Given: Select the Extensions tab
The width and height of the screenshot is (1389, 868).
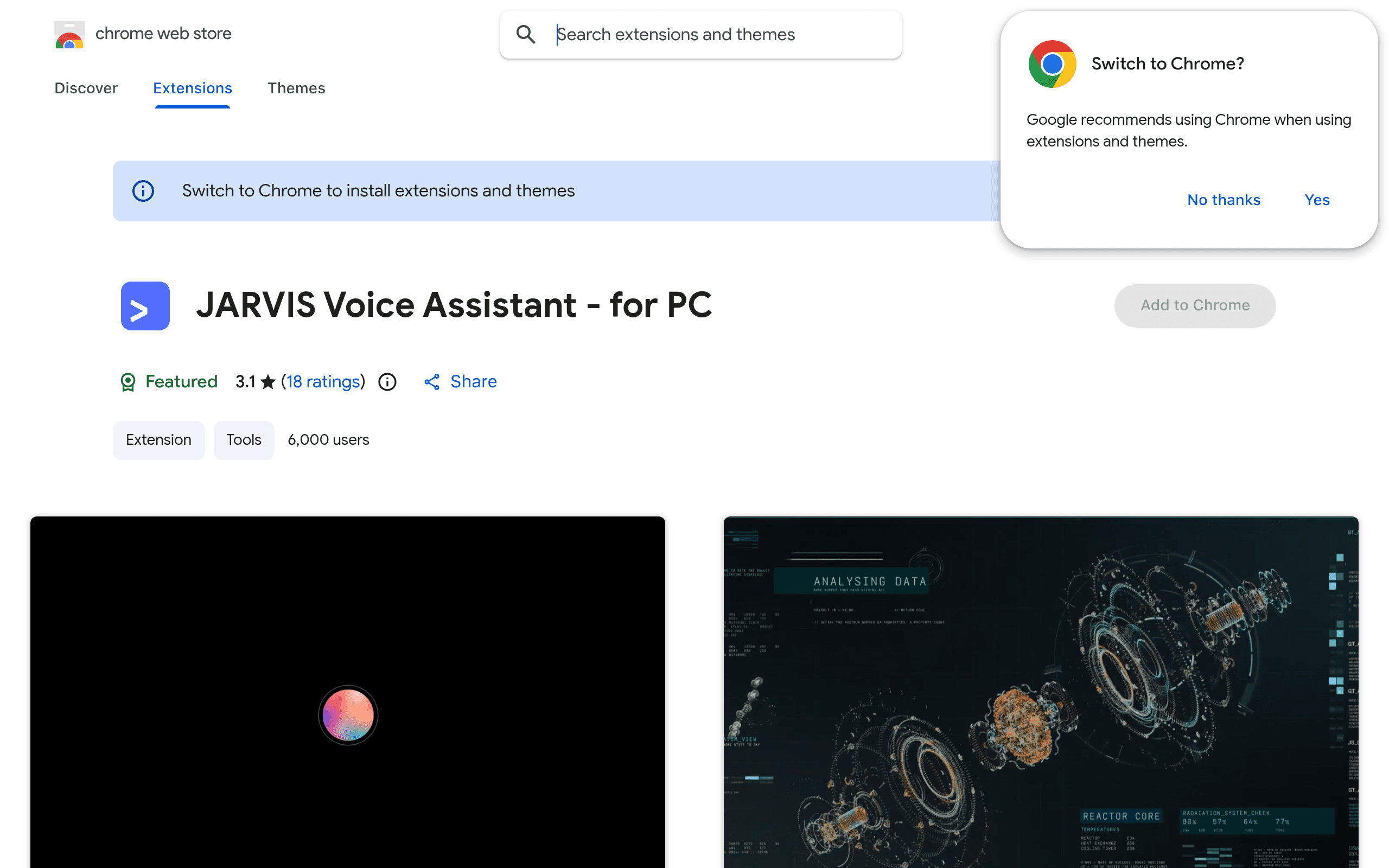Looking at the screenshot, I should tap(192, 88).
